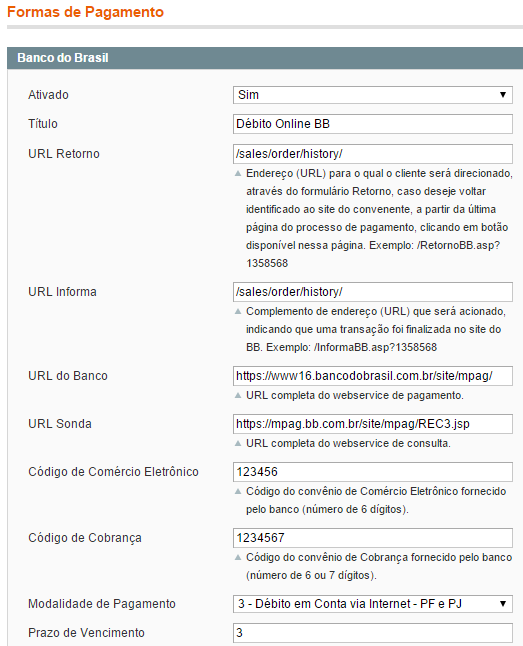Open the Modalidade de Pagamento dropdown
This screenshot has height=646, width=523.
(x=373, y=604)
